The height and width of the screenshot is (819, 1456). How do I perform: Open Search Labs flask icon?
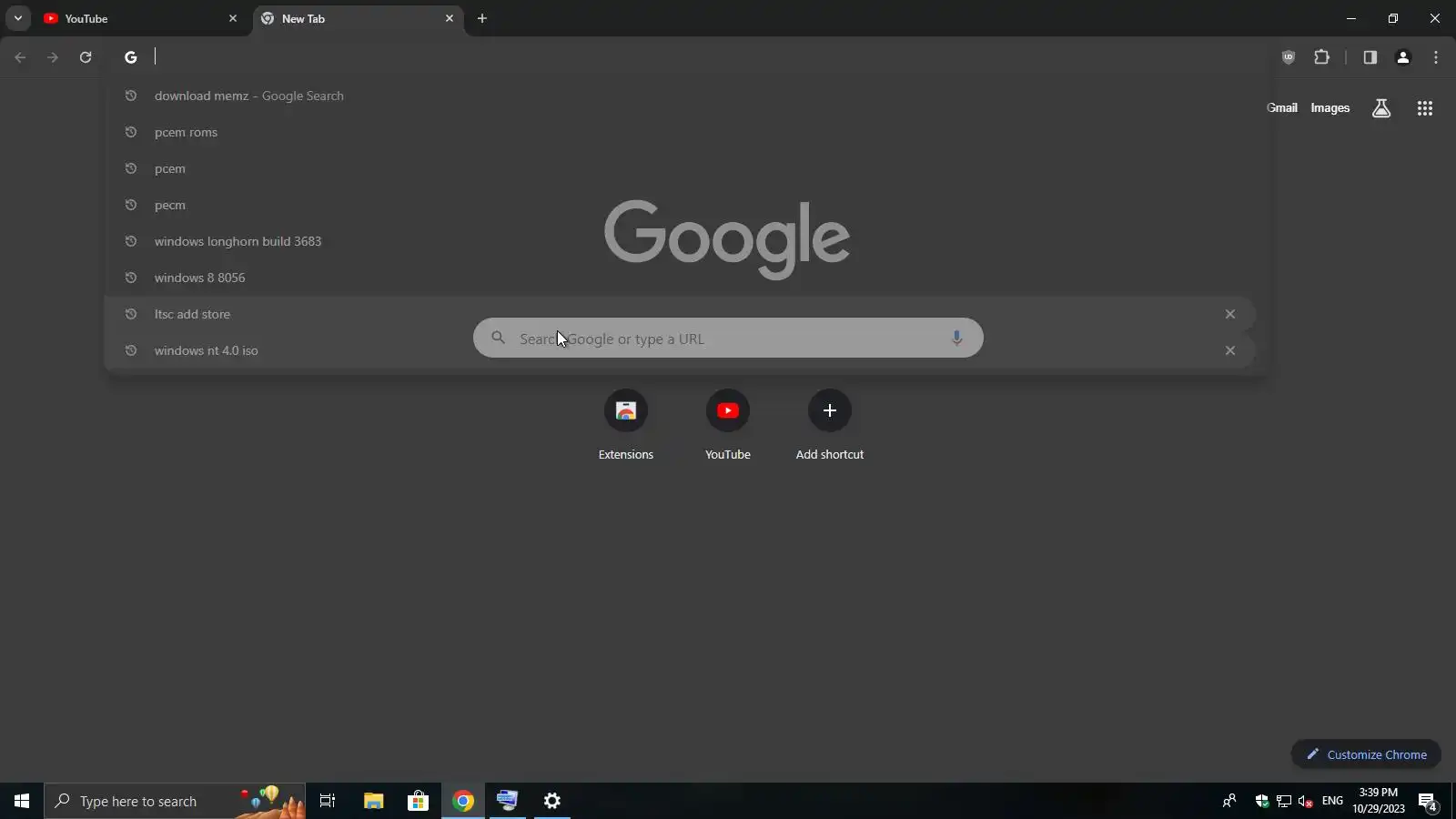[1381, 108]
